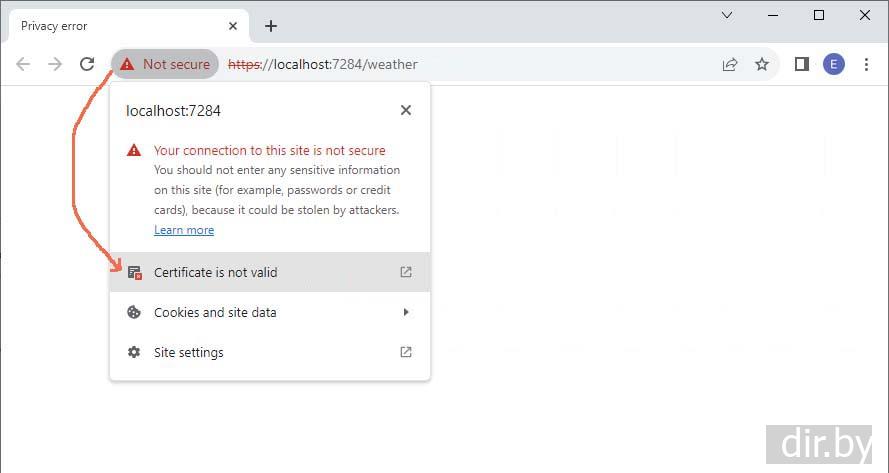Open Site settings entry
The height and width of the screenshot is (473, 889).
(189, 352)
